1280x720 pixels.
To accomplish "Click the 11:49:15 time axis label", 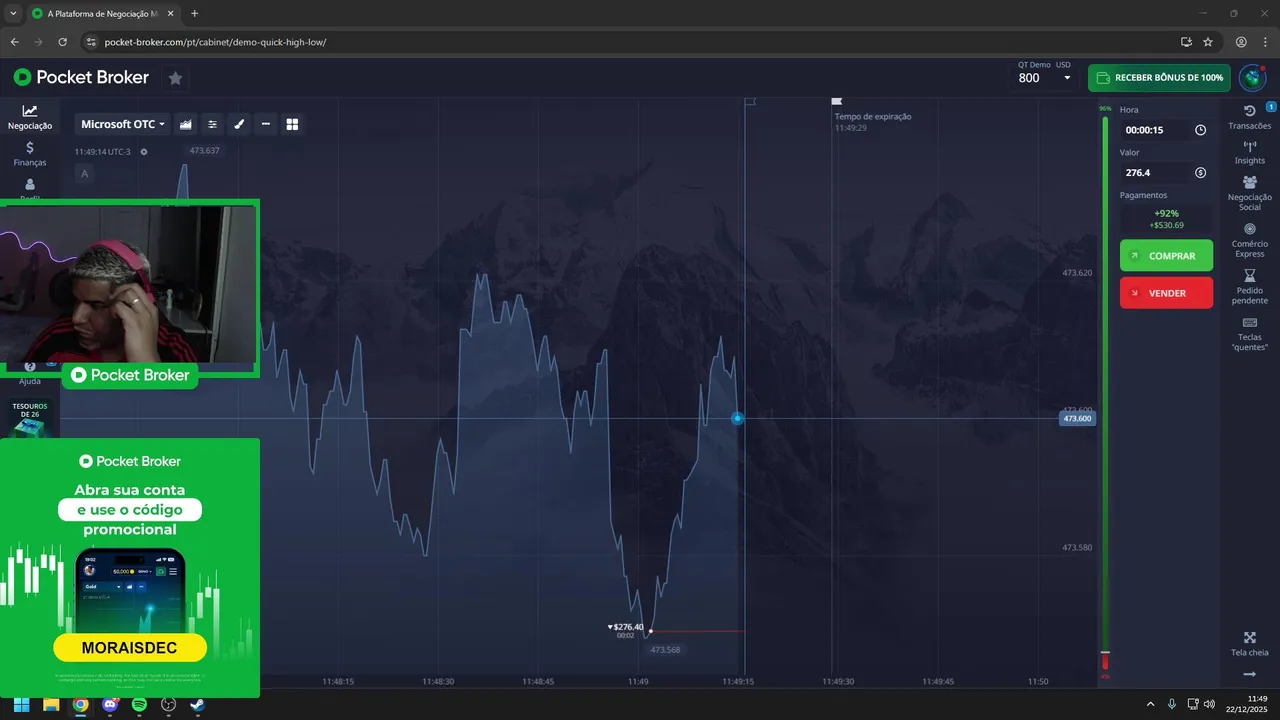I will tap(738, 681).
